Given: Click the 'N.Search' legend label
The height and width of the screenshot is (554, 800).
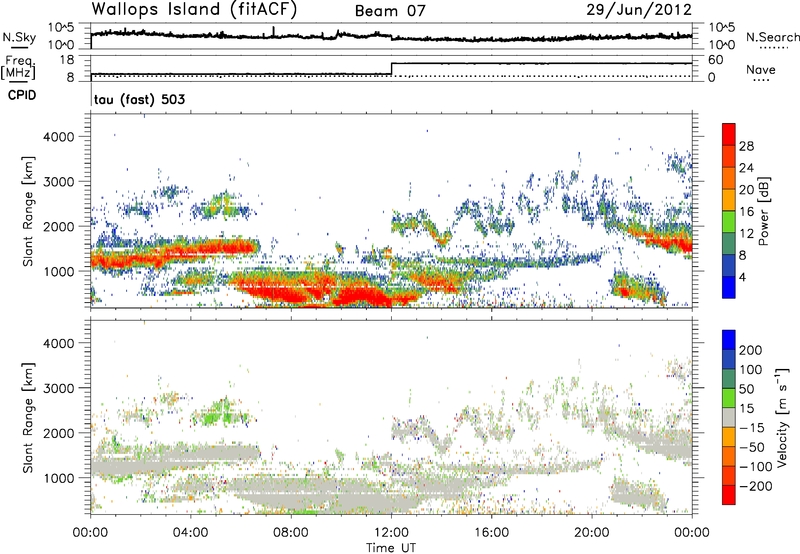Looking at the screenshot, I should pyautogui.click(x=773, y=37).
